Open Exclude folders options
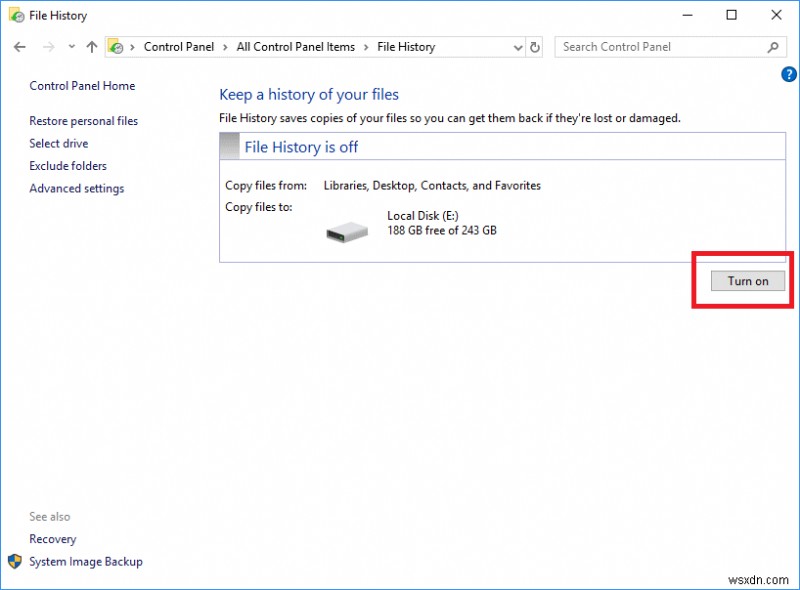The height and width of the screenshot is (590, 800). 68,166
